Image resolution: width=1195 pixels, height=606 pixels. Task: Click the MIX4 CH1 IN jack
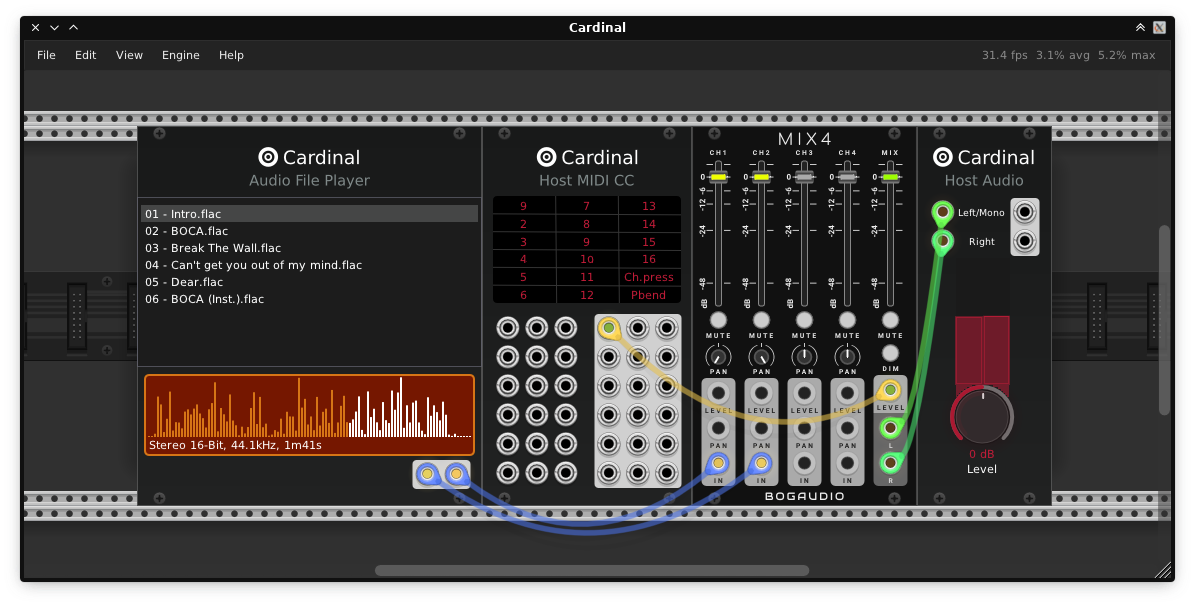click(718, 463)
